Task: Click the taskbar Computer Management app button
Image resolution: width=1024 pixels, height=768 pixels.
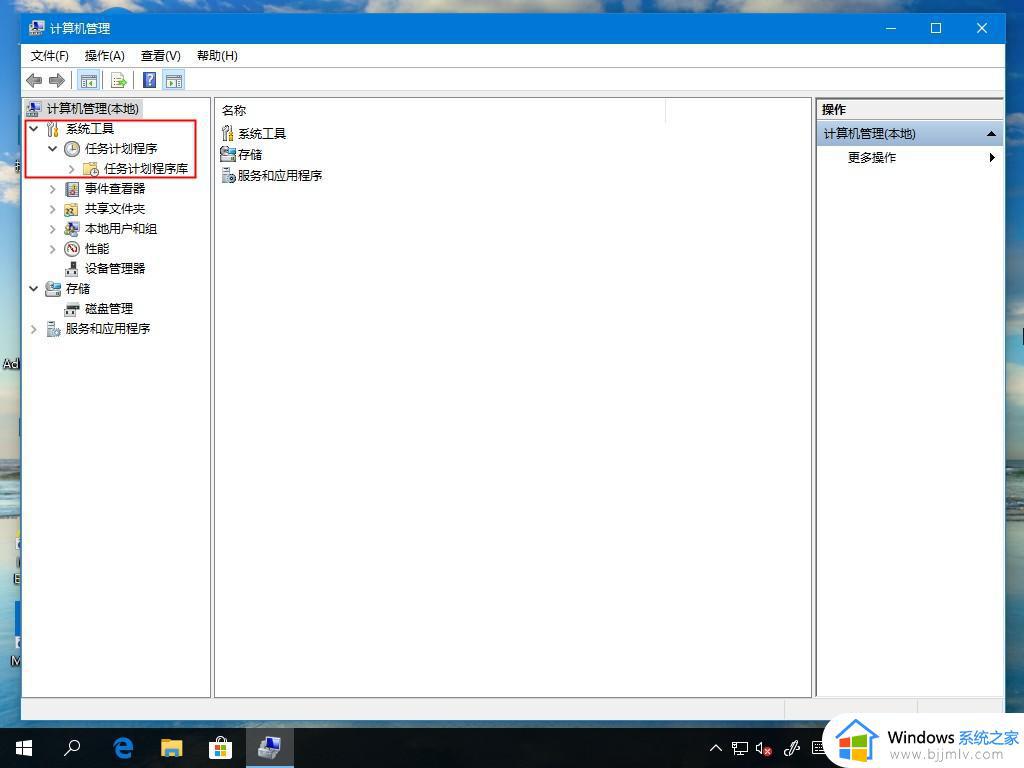Action: [269, 747]
